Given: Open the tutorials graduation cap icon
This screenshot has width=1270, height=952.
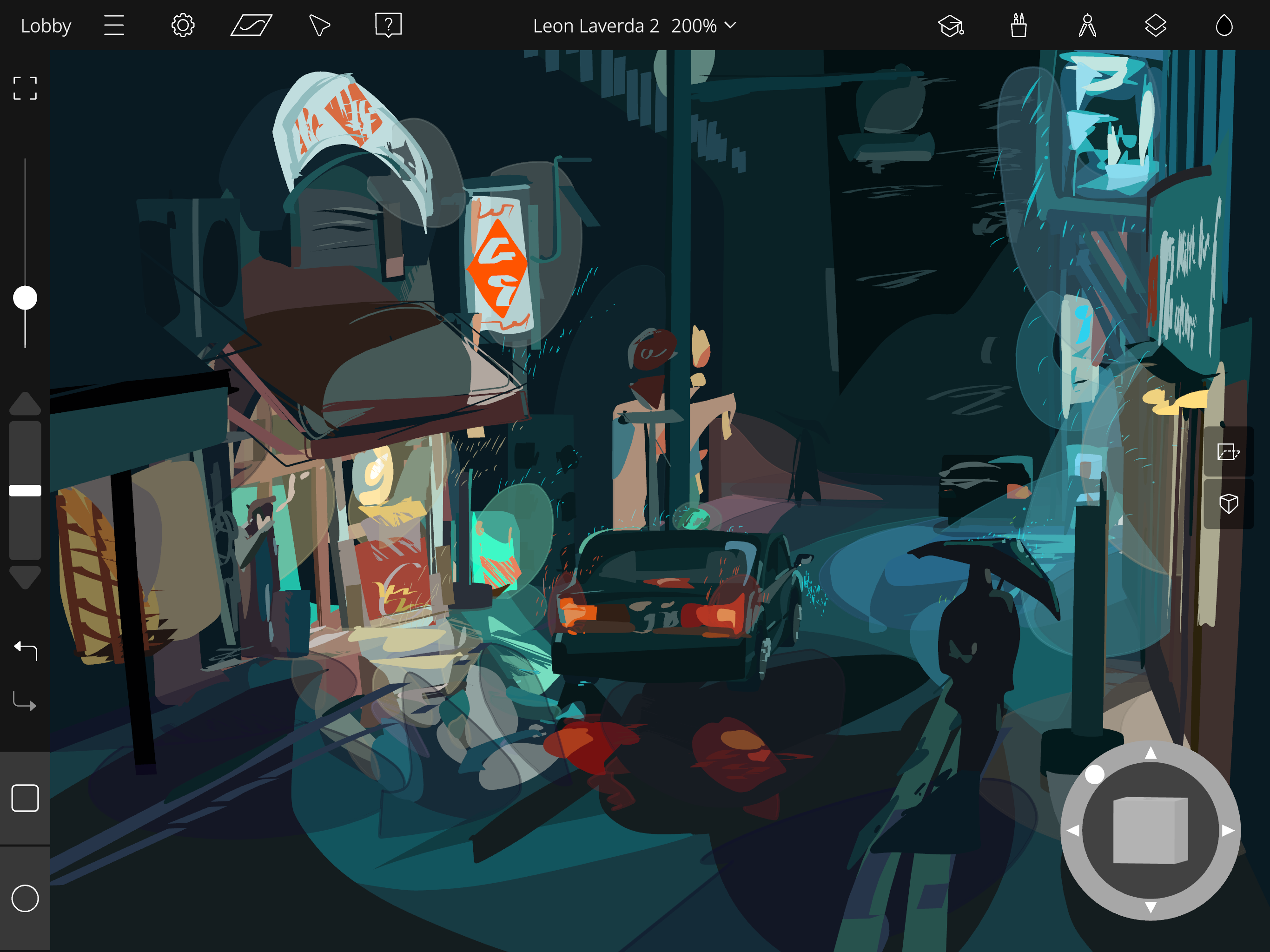Looking at the screenshot, I should pyautogui.click(x=950, y=26).
